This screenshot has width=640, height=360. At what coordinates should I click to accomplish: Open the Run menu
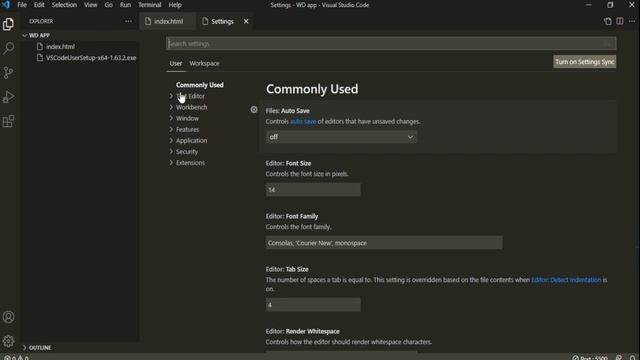125,5
